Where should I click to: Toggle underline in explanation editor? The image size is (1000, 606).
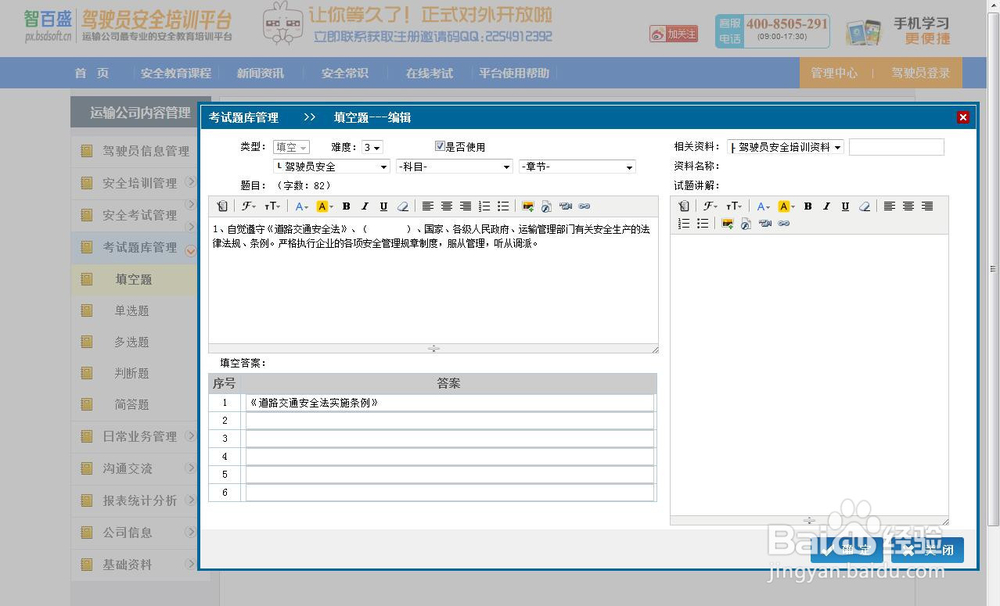pyautogui.click(x=845, y=206)
